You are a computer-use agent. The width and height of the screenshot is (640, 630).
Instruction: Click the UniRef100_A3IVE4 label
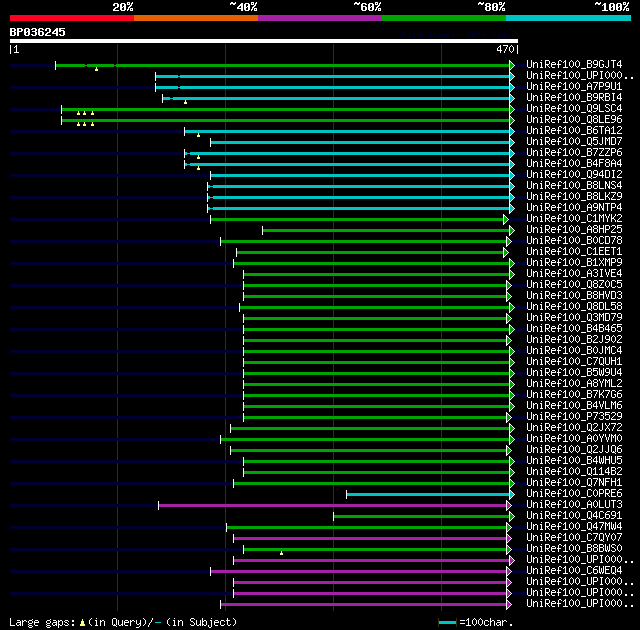(x=574, y=273)
